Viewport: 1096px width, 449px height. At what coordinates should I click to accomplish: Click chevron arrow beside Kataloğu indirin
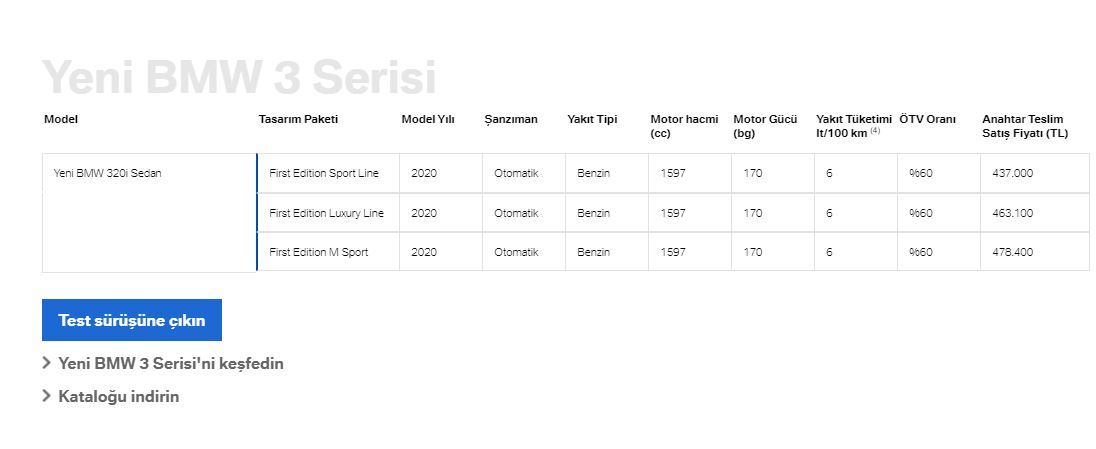[47, 396]
